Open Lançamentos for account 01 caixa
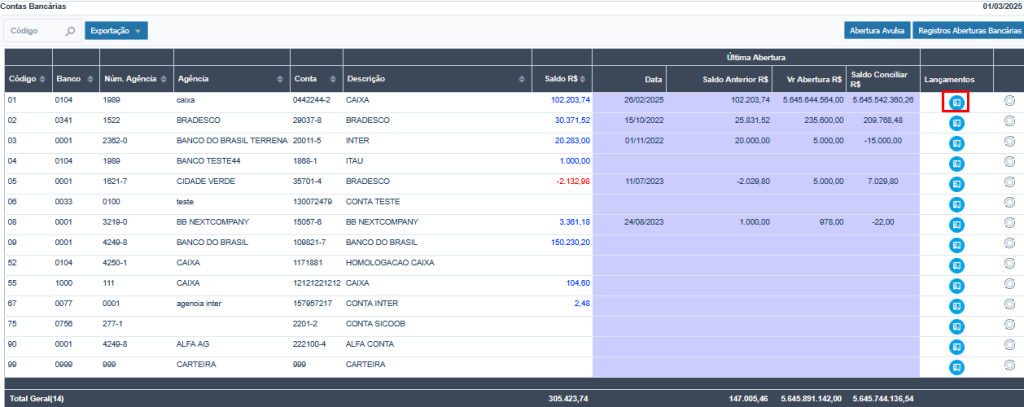The width and height of the screenshot is (1024, 407). [x=956, y=102]
